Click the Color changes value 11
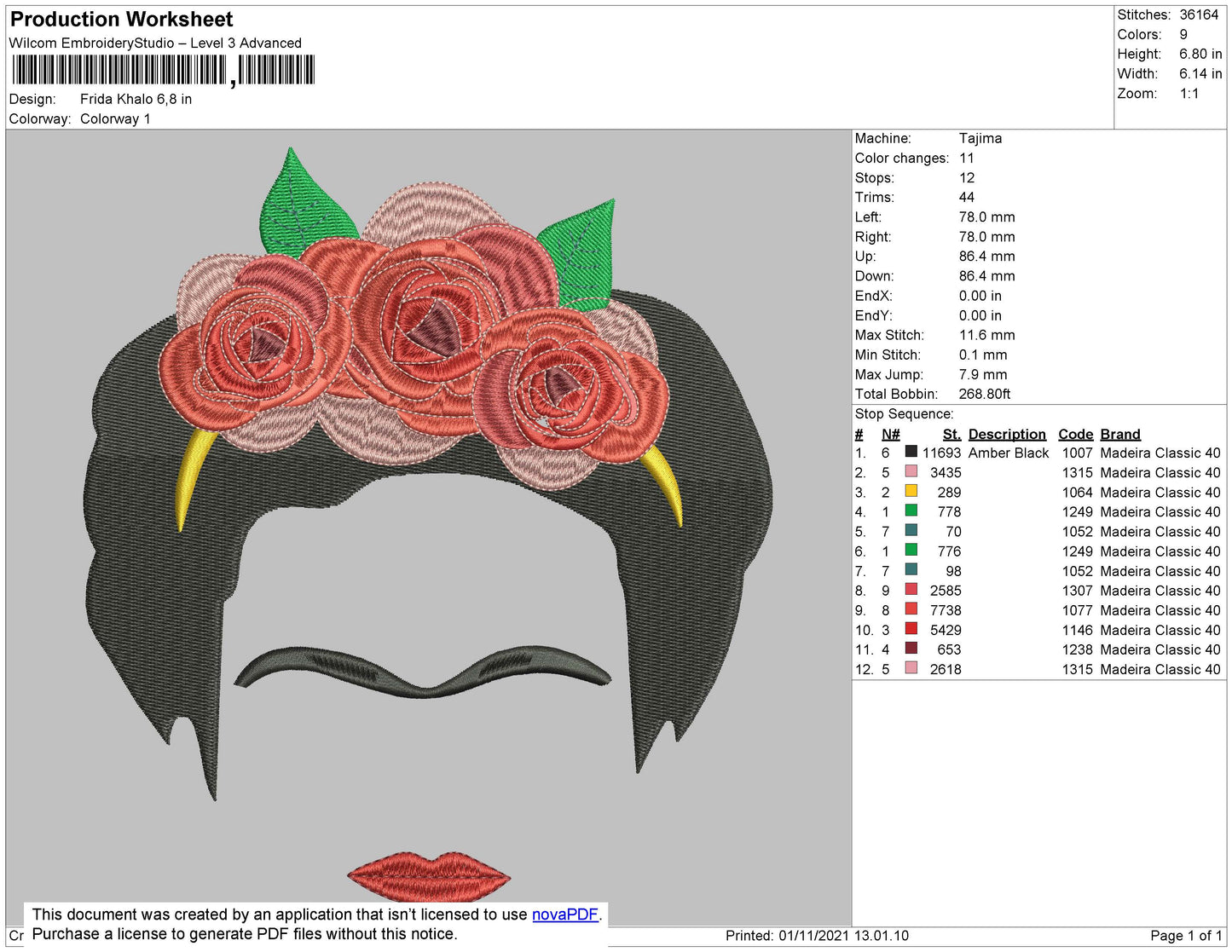The height and width of the screenshot is (952, 1232). 967,158
